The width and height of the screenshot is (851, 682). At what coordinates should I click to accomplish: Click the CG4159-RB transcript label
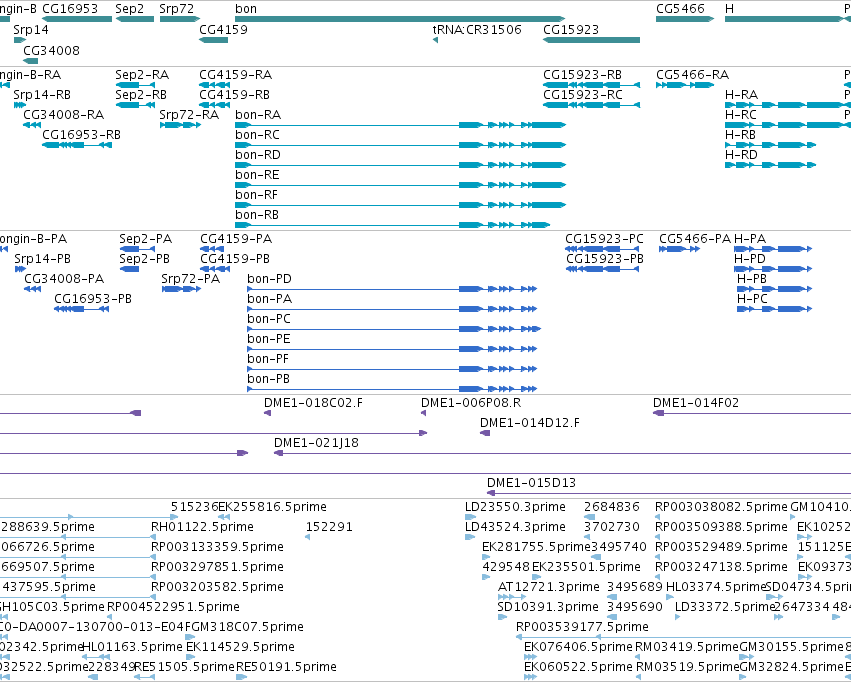234,94
